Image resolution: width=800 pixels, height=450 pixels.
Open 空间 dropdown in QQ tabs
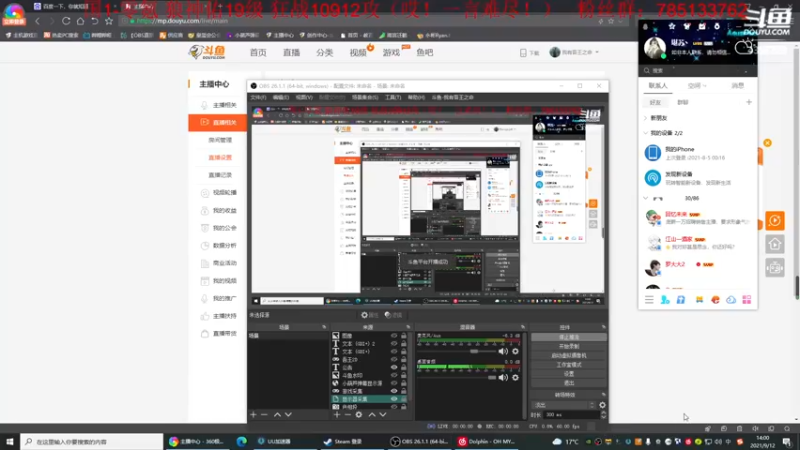(x=697, y=86)
